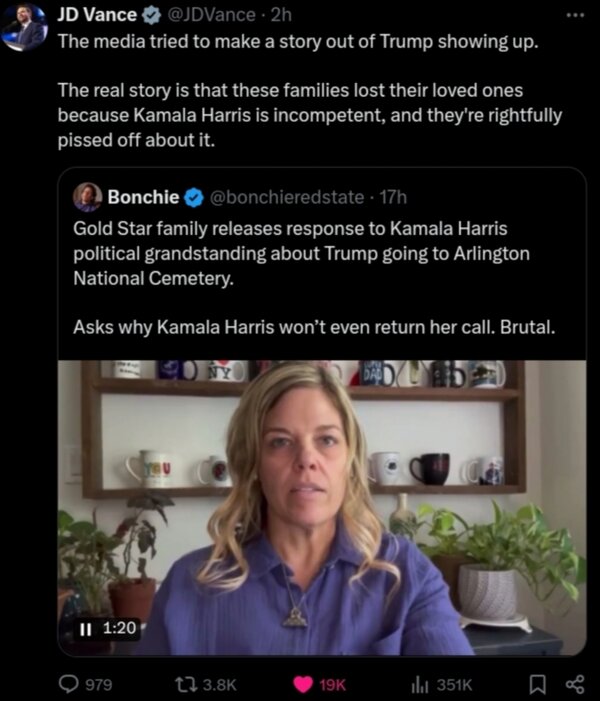The width and height of the screenshot is (600, 701).
Task: Pause the video using the pause button
Action: point(87,628)
